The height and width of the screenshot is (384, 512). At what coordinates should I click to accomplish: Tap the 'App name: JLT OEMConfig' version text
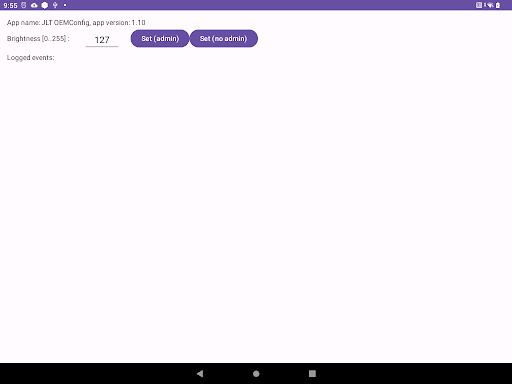pyautogui.click(x=76, y=23)
